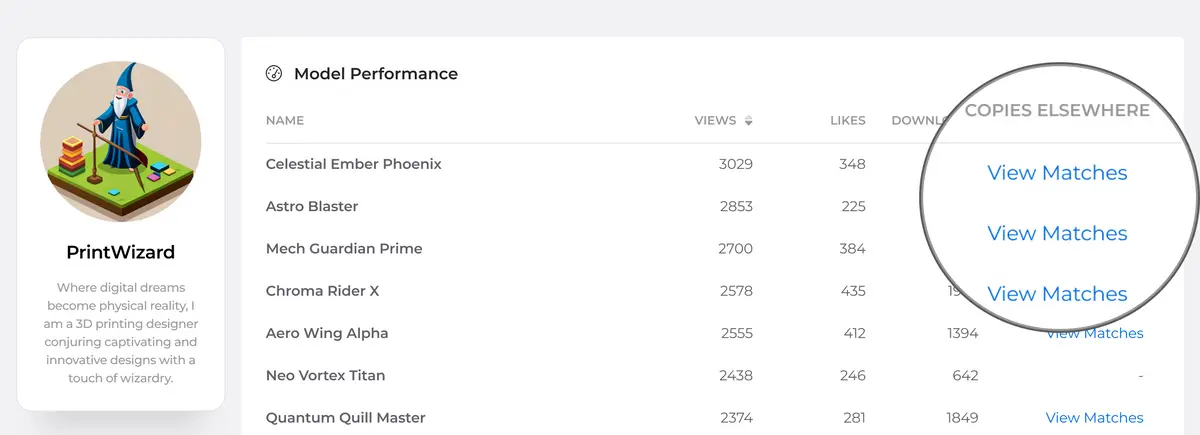
Task: Click the Model Performance gauge icon
Action: click(x=274, y=74)
